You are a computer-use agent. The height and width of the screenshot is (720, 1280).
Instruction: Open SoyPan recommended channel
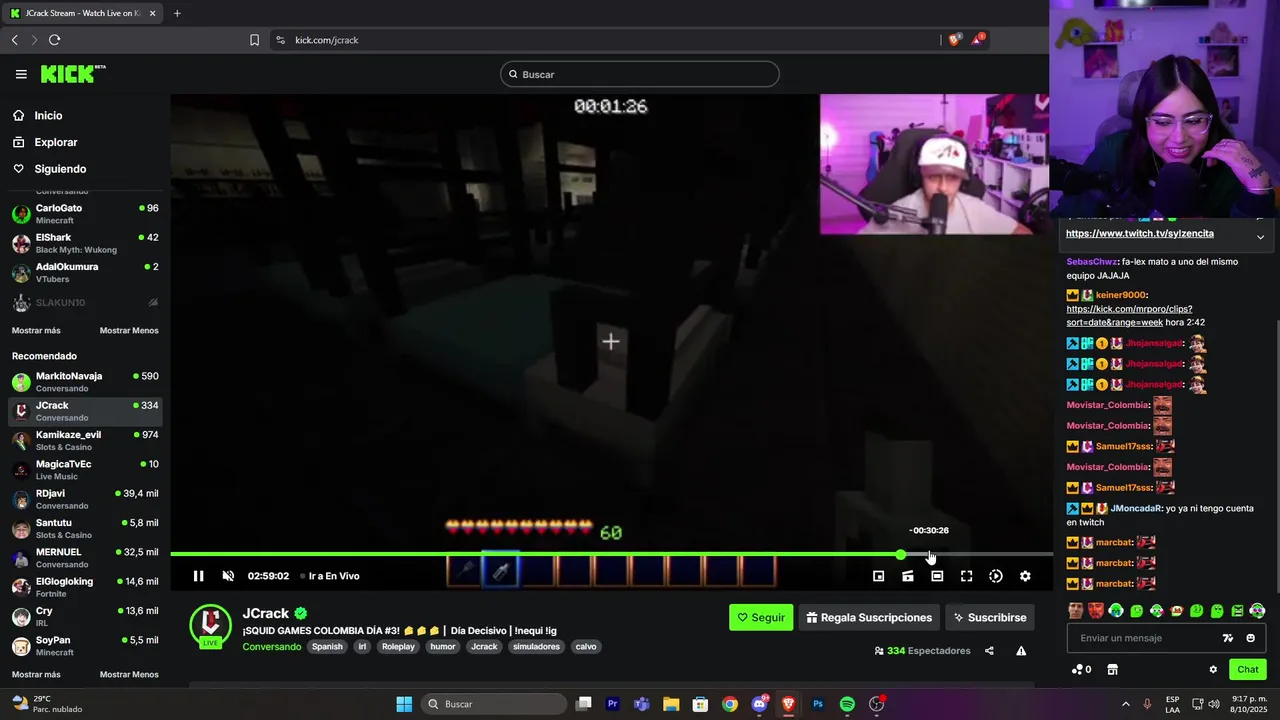point(85,646)
